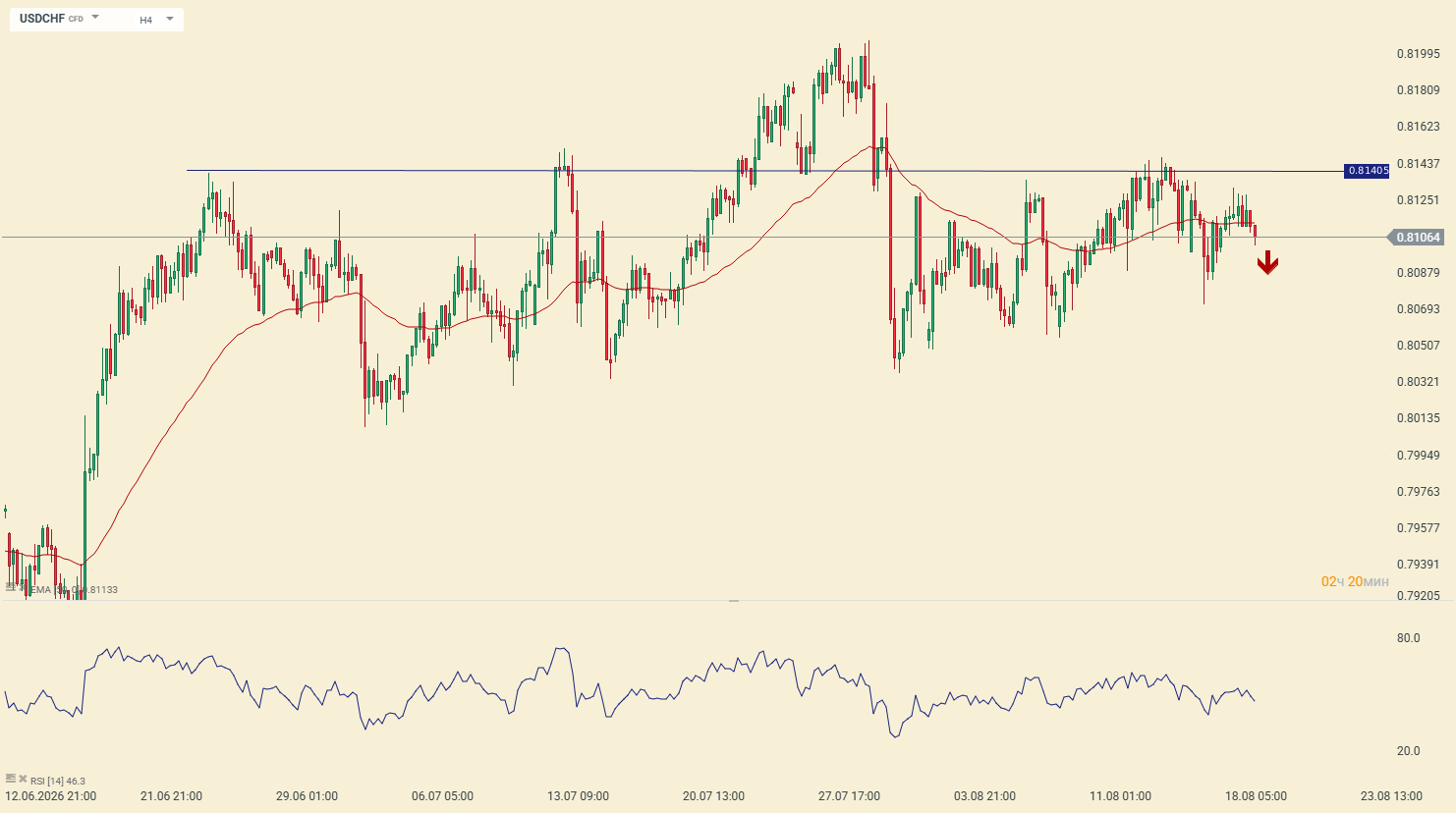The height and width of the screenshot is (813, 1456).
Task: Click the 0.81995 price axis label
Action: [x=1419, y=54]
